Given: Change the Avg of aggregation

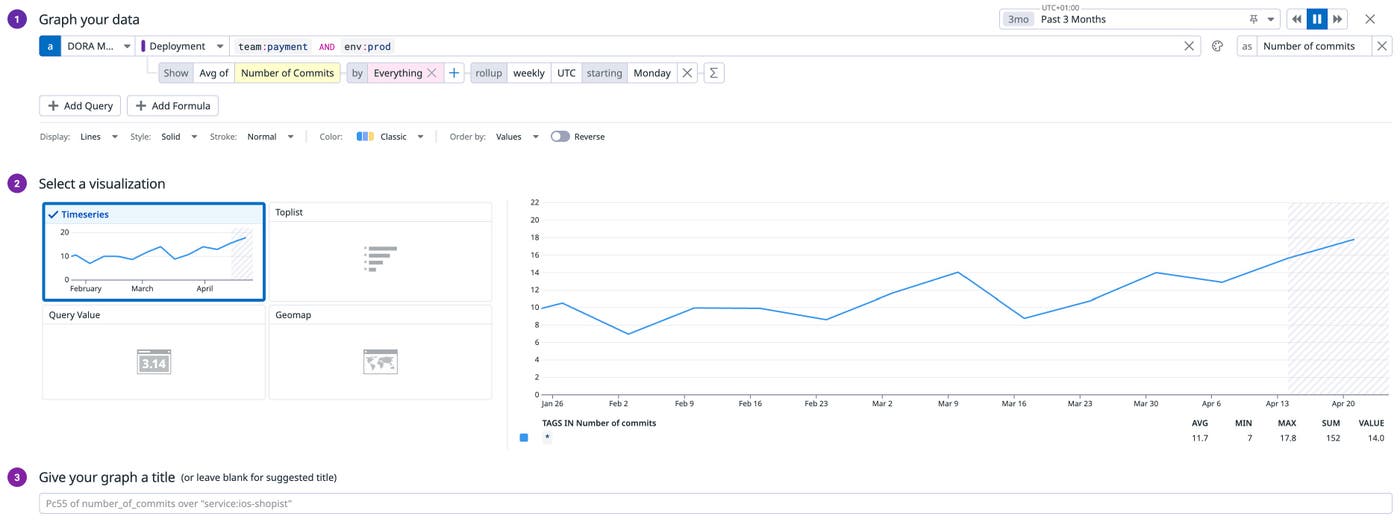Looking at the screenshot, I should point(213,73).
